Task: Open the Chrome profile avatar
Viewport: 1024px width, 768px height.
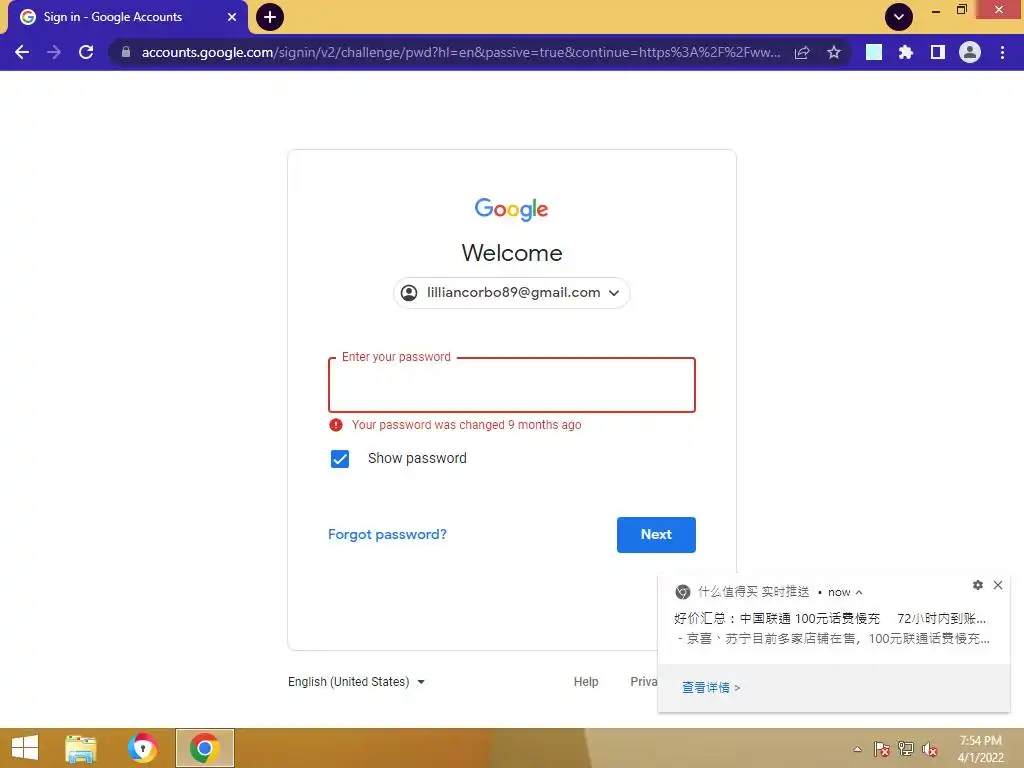Action: (x=970, y=52)
